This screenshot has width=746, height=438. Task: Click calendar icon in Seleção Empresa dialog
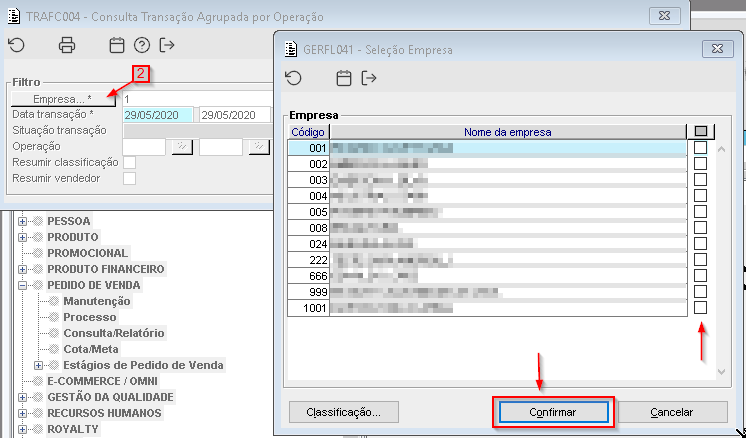point(344,78)
